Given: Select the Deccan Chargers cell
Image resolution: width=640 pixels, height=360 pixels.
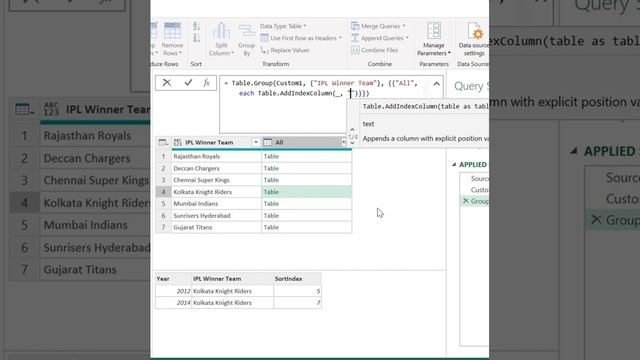Looking at the screenshot, I should coord(216,168).
